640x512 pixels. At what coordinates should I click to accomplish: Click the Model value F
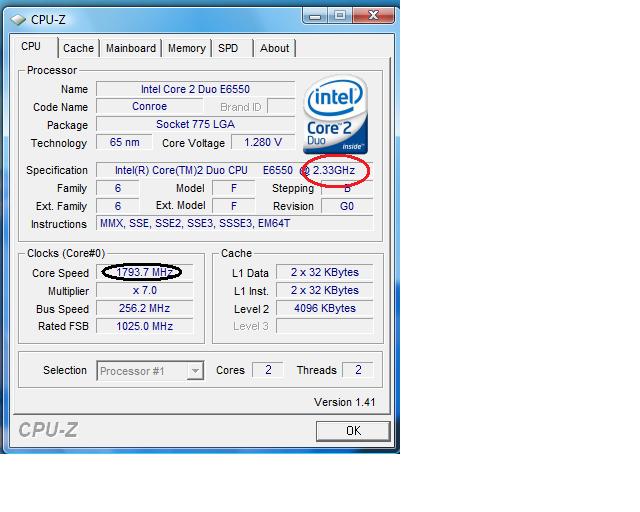234,188
